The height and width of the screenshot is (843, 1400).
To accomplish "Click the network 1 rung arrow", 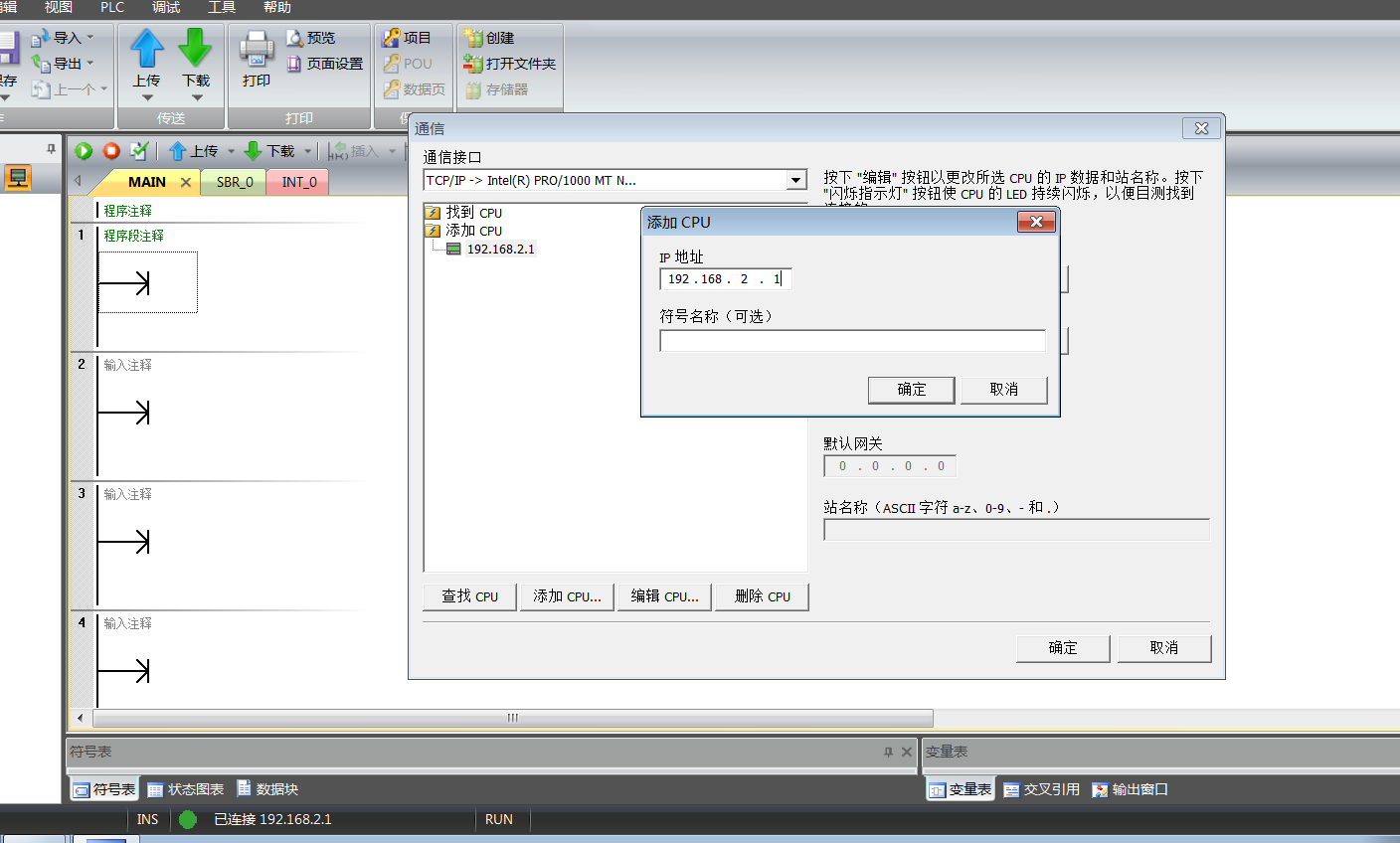I will coord(125,284).
